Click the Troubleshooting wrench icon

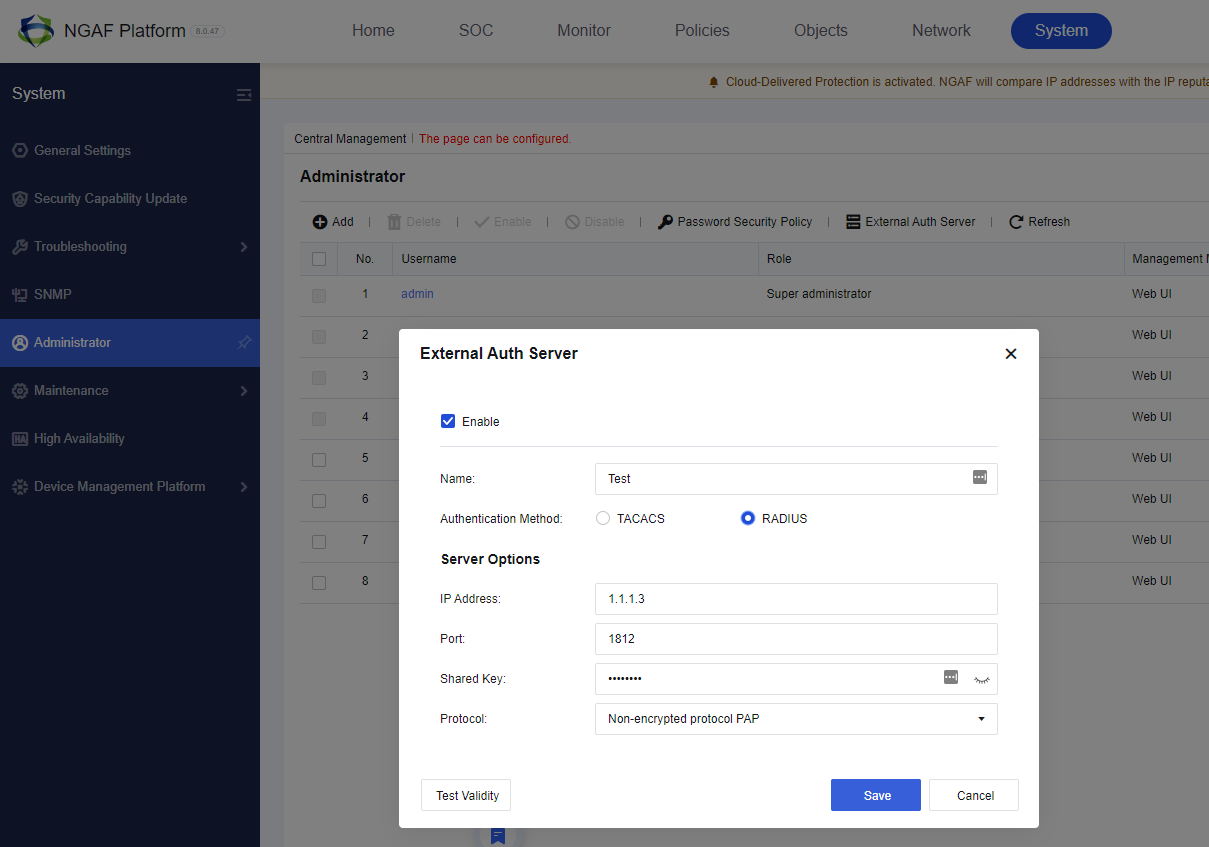[20, 246]
